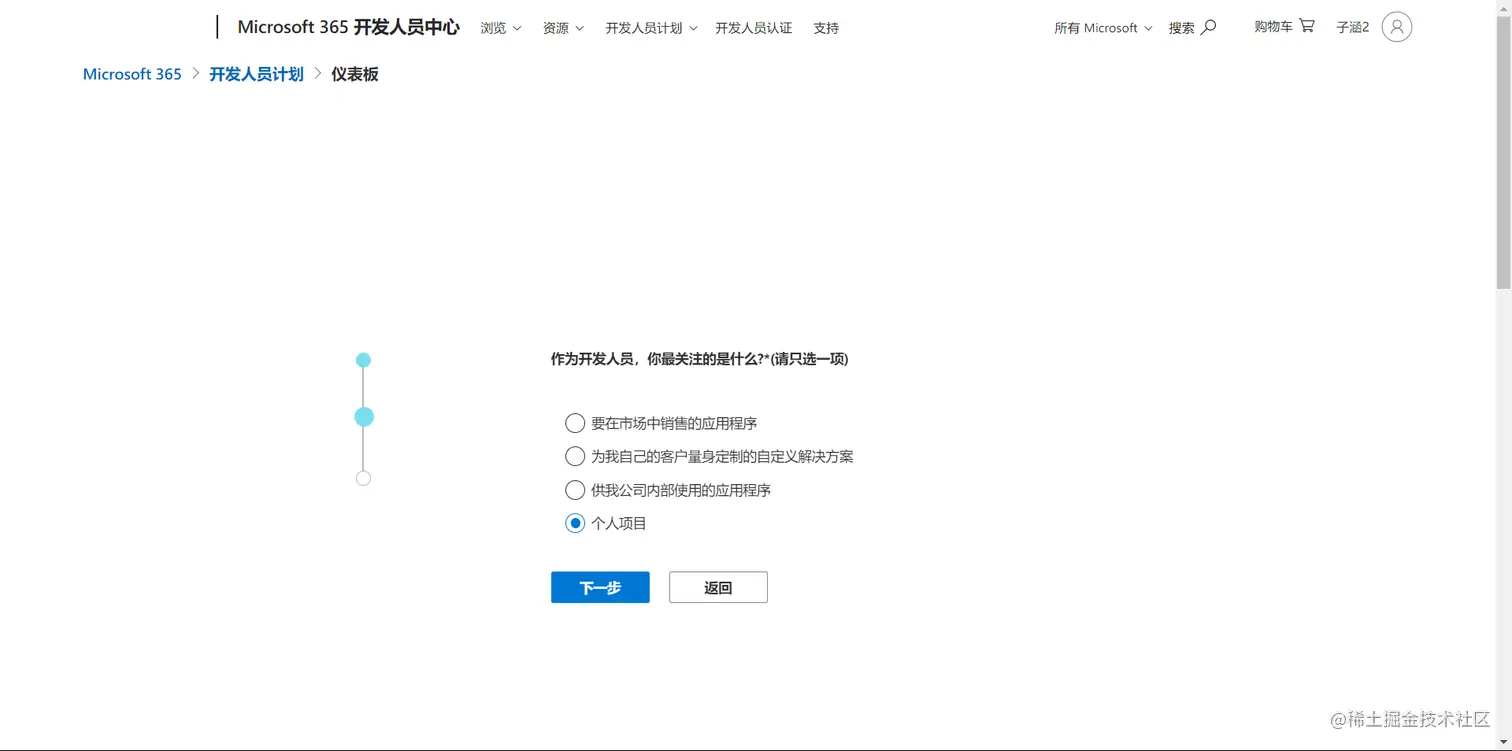The image size is (1512, 751).
Task: Click the shopping cart icon
Action: [1305, 26]
